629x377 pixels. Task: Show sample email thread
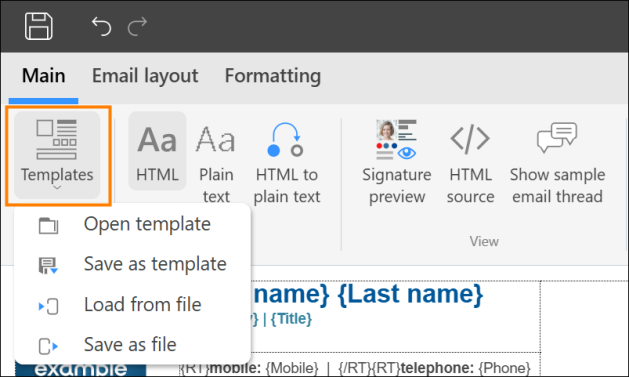click(557, 162)
